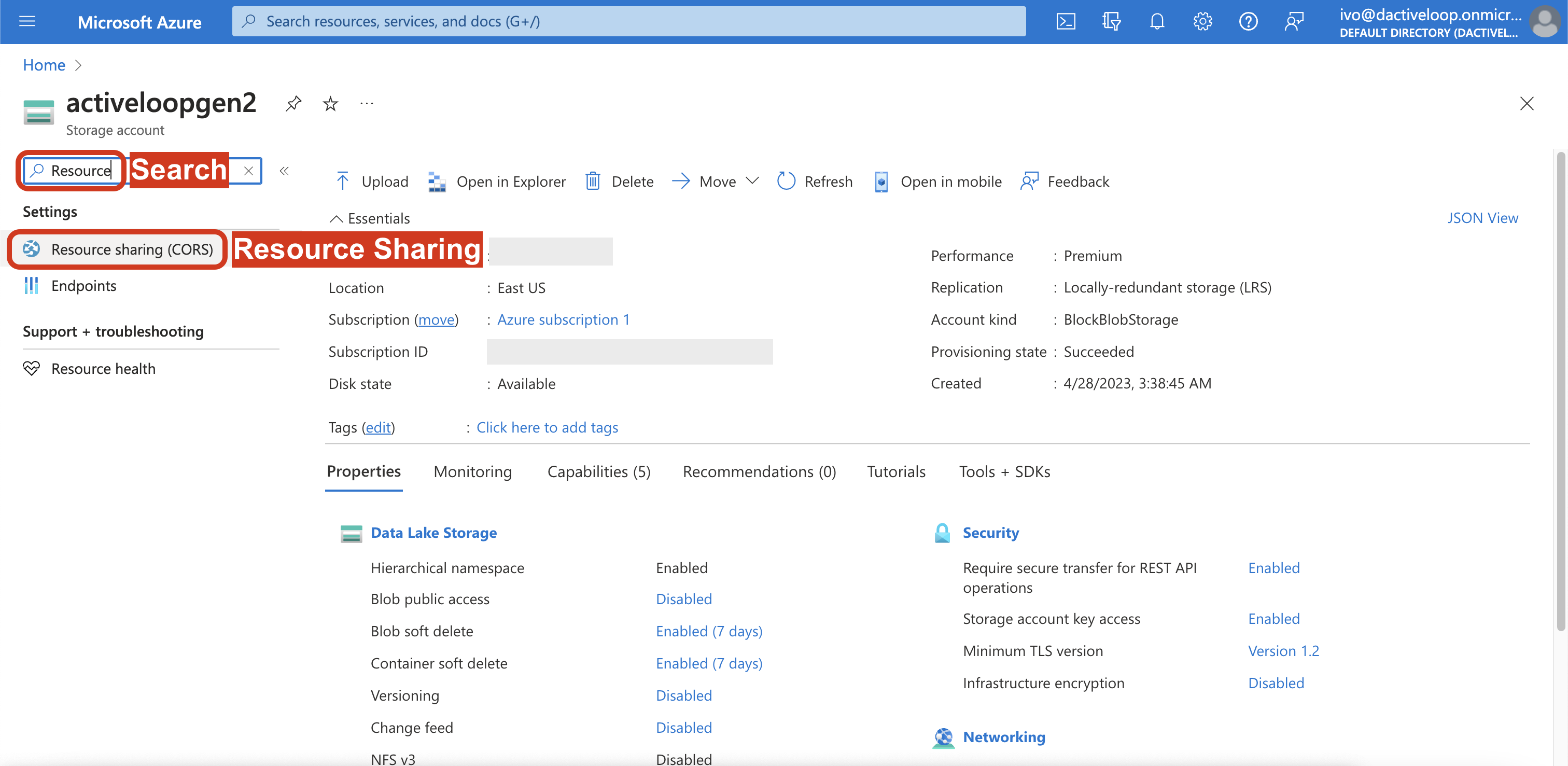
Task: Collapse the left menu with double chevron
Action: pyautogui.click(x=284, y=171)
